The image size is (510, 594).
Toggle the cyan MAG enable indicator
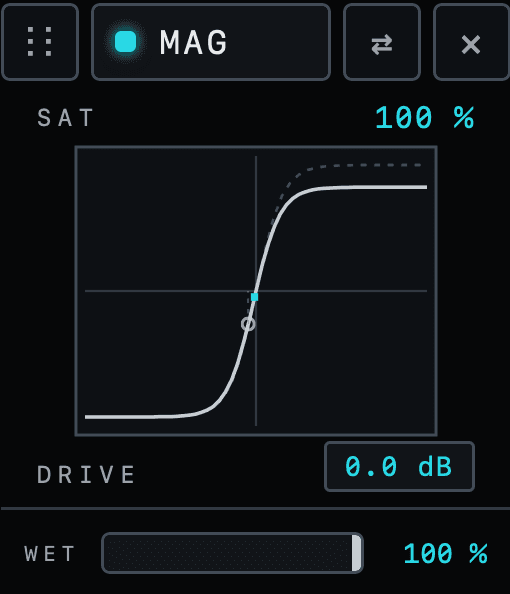point(125,42)
